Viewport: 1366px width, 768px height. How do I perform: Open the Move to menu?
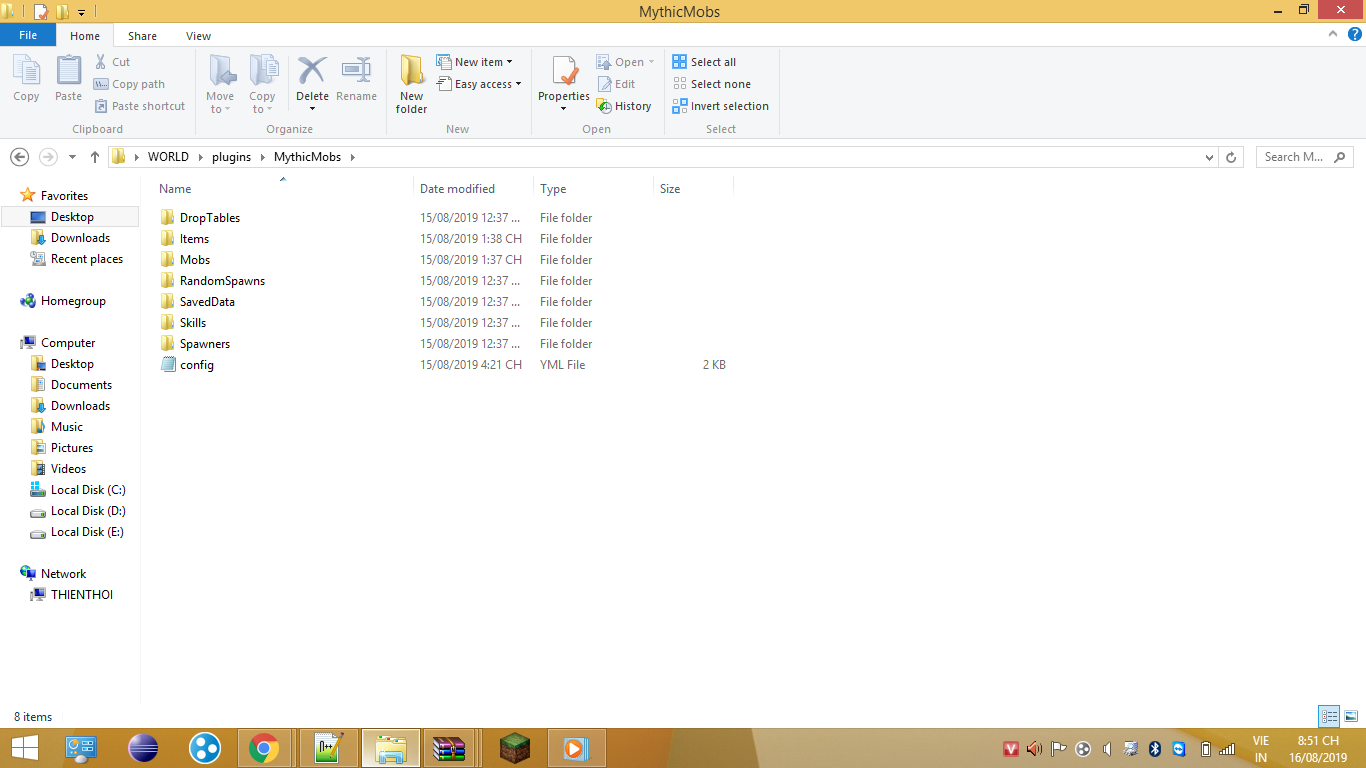220,84
